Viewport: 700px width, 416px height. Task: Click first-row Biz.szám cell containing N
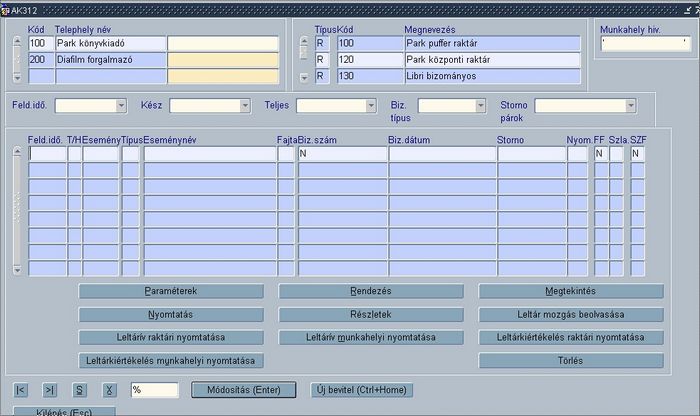coord(342,154)
